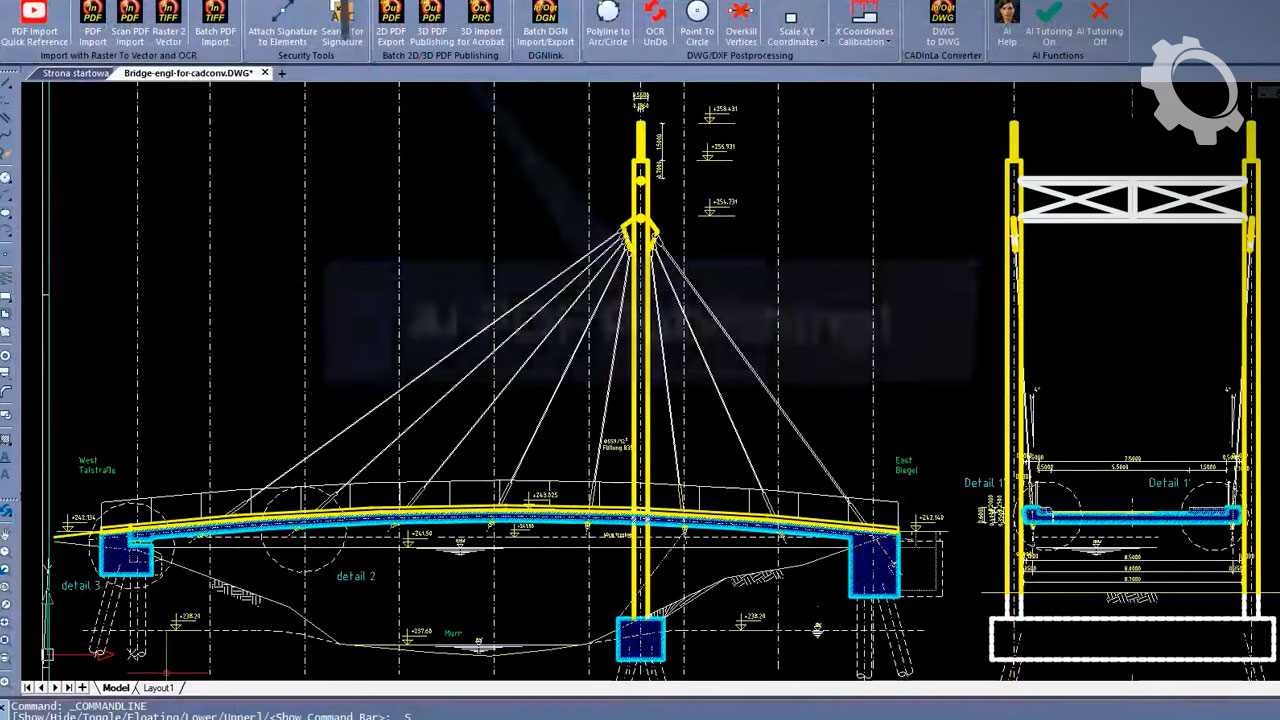Expand the X Coordinates Calibration dropdown
This screenshot has height=720, width=1280.
pyautogui.click(x=889, y=43)
